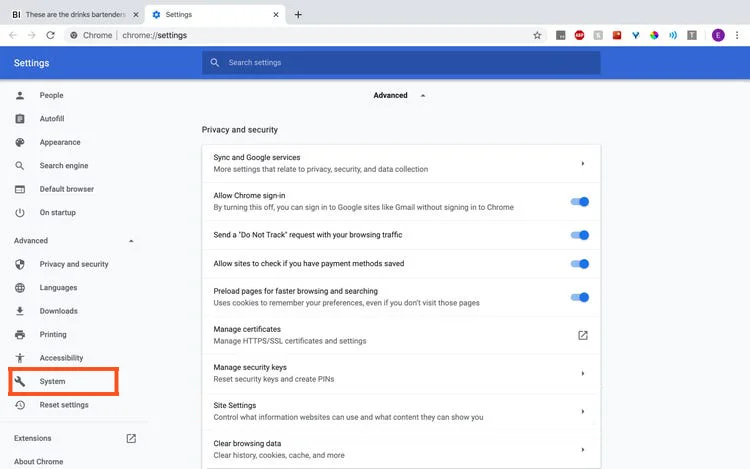
Task: Toggle Preload pages switch
Action: 580,297
